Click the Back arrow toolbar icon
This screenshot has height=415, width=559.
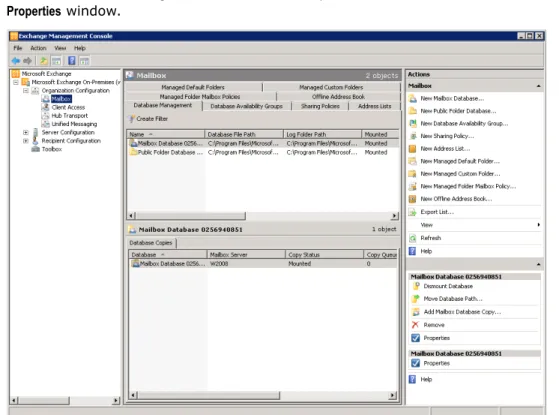click(x=16, y=61)
